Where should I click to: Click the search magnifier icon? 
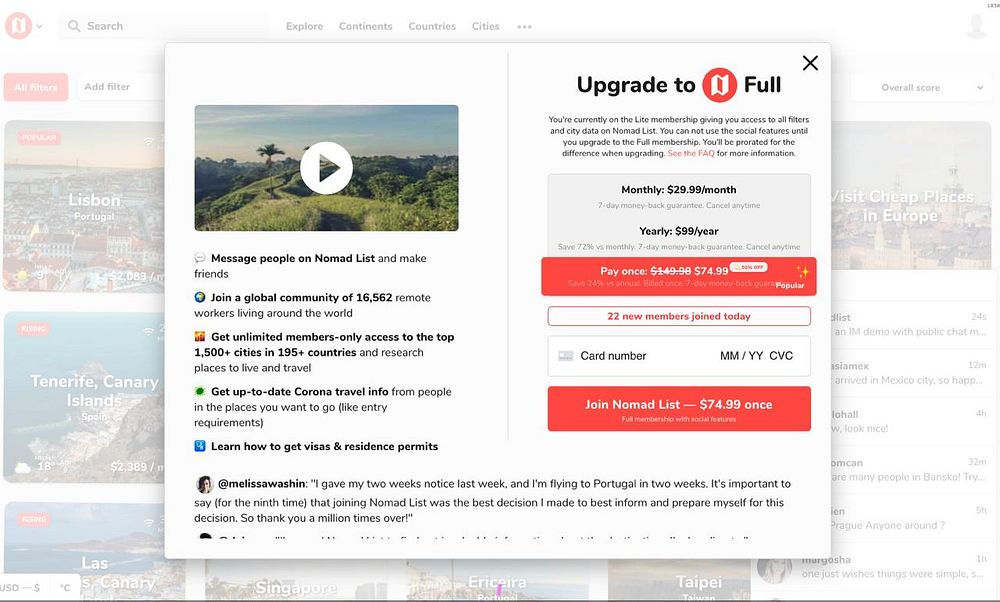[74, 26]
